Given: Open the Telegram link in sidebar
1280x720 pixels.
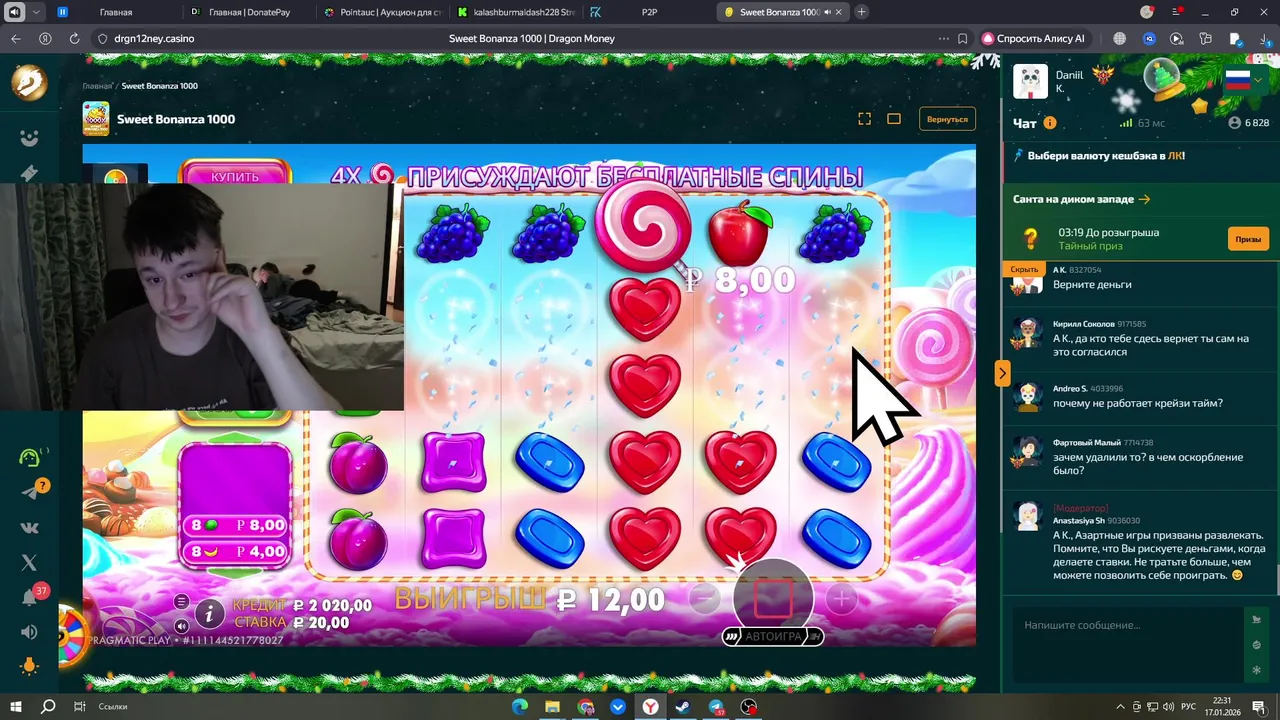Looking at the screenshot, I should coord(29,492).
